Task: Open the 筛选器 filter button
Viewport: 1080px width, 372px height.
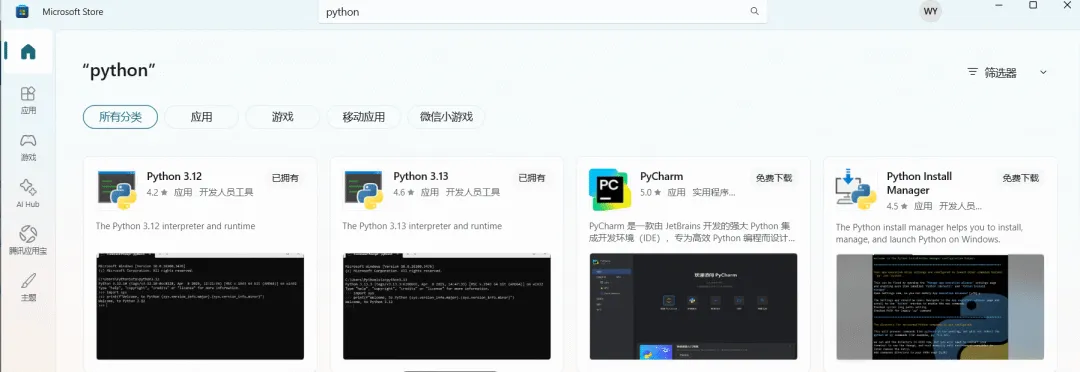Action: click(1006, 72)
